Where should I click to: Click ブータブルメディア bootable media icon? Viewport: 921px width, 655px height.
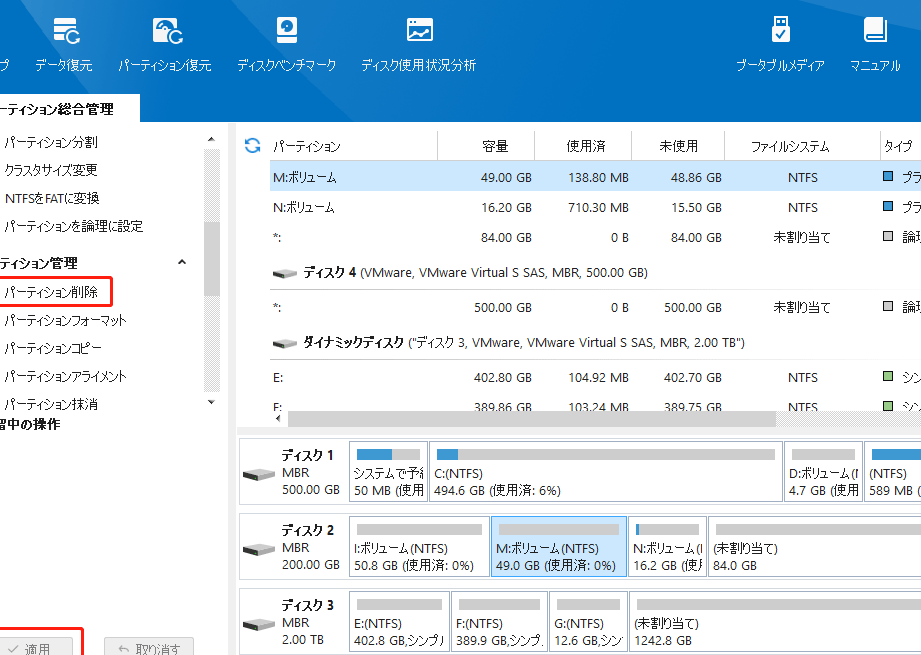point(780,44)
